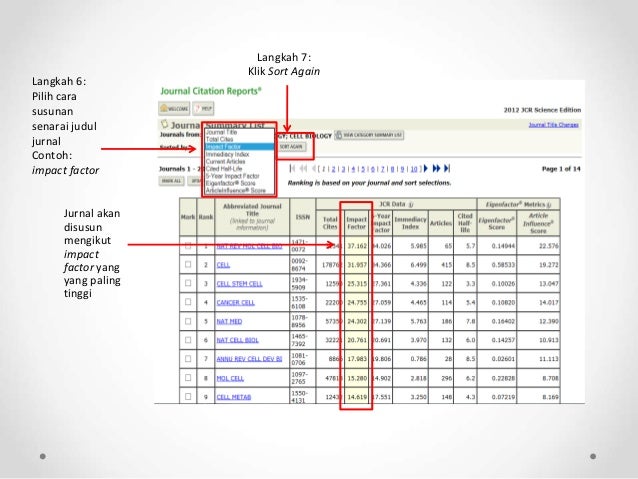
Task: Open NAT REV MOL CELL BIO journal link
Action: (249, 246)
